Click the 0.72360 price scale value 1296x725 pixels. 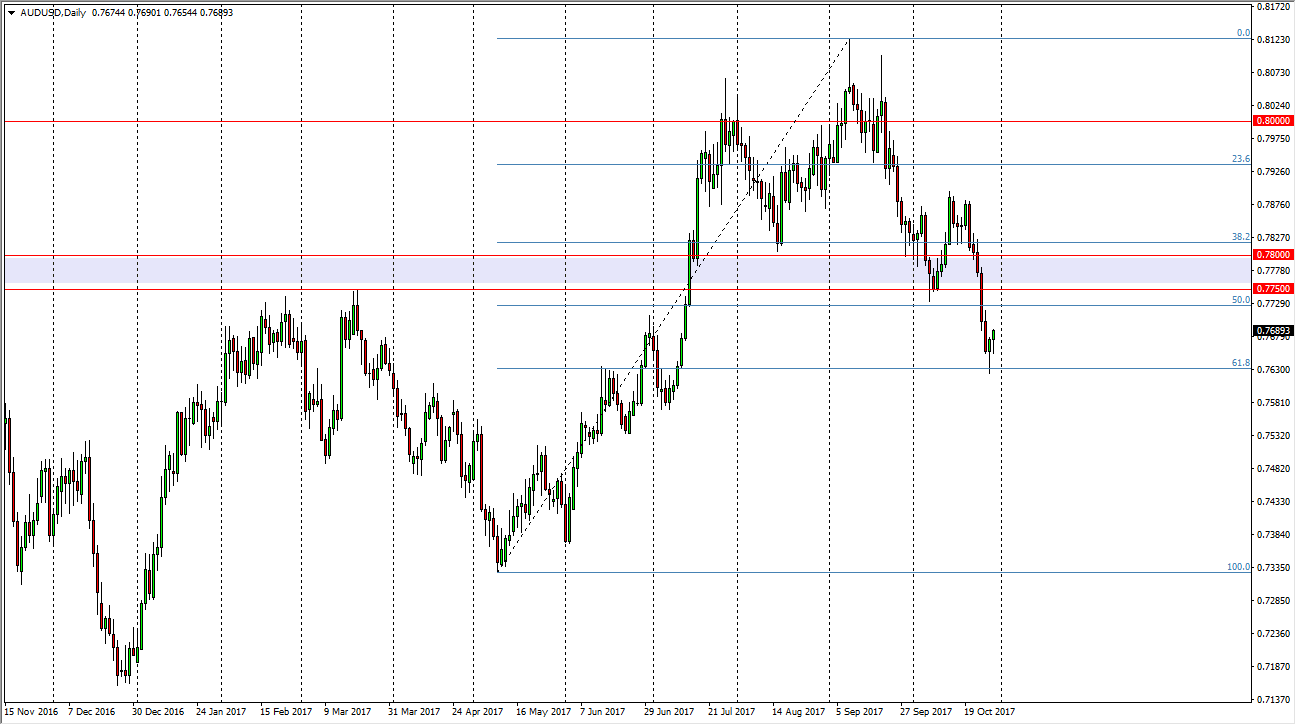[1271, 634]
